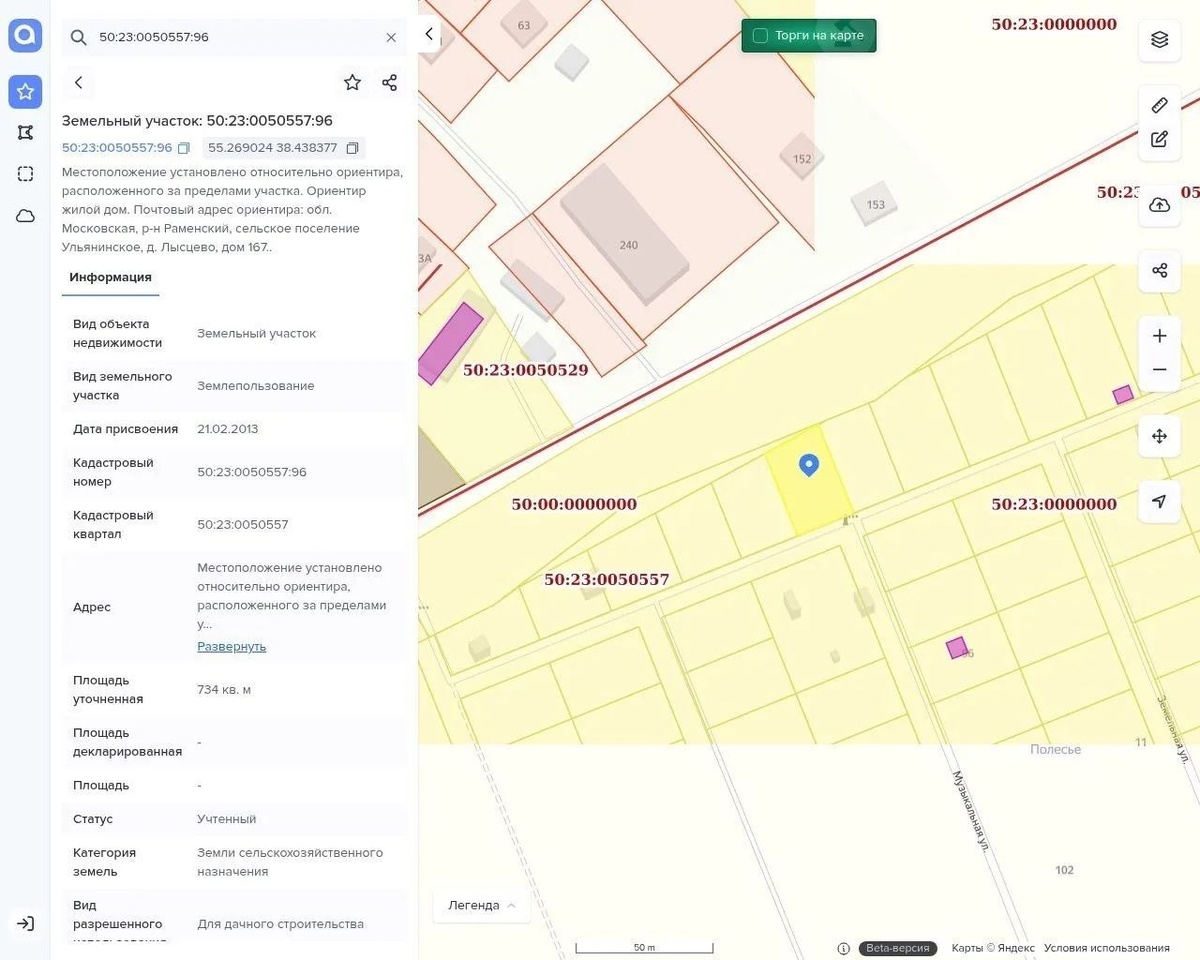Screen dimensions: 1200x960
Task: Click the login arrow icon at sidebar bottom
Action: coord(25,924)
